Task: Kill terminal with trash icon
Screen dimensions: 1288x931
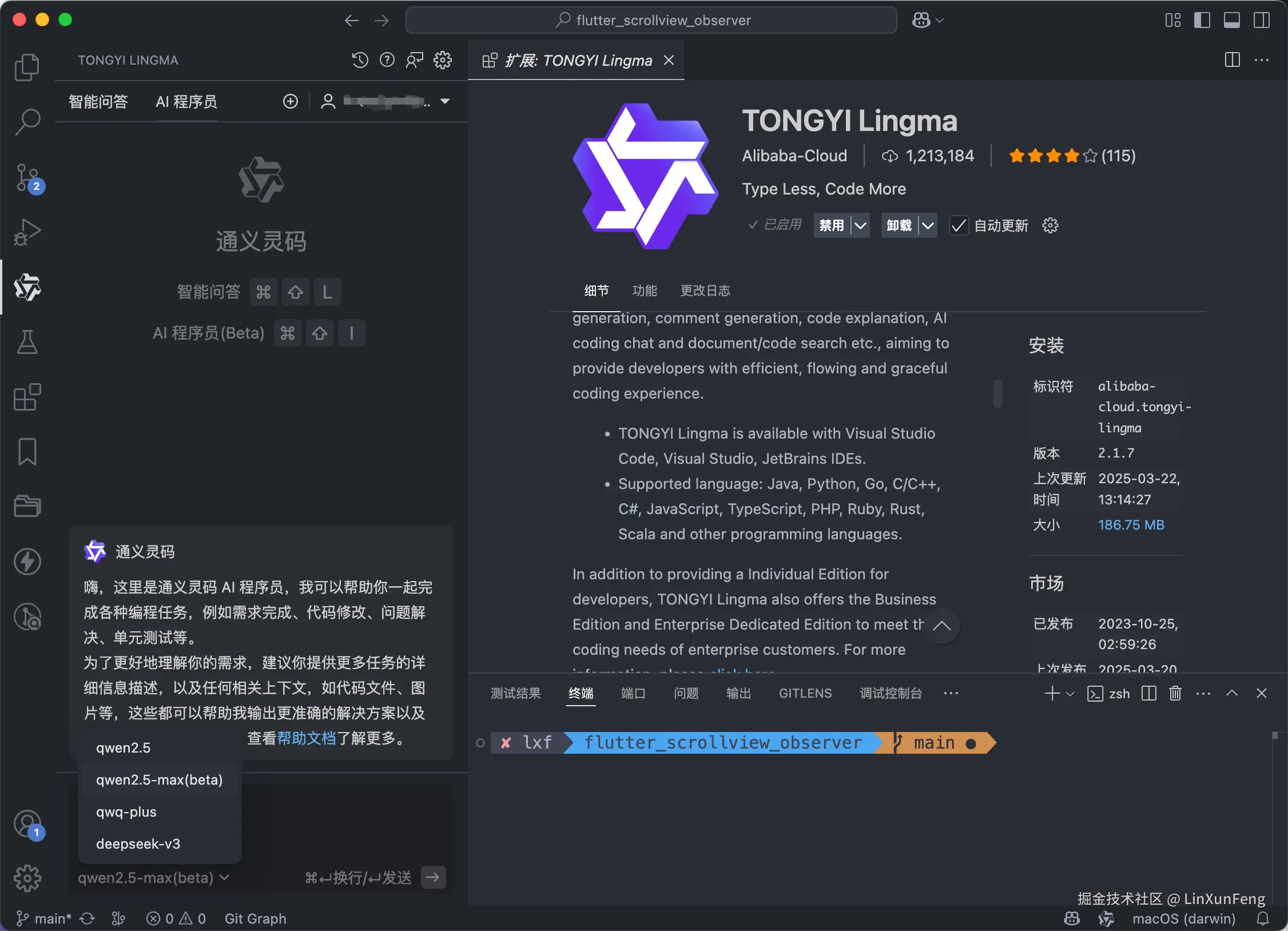Action: (1175, 694)
